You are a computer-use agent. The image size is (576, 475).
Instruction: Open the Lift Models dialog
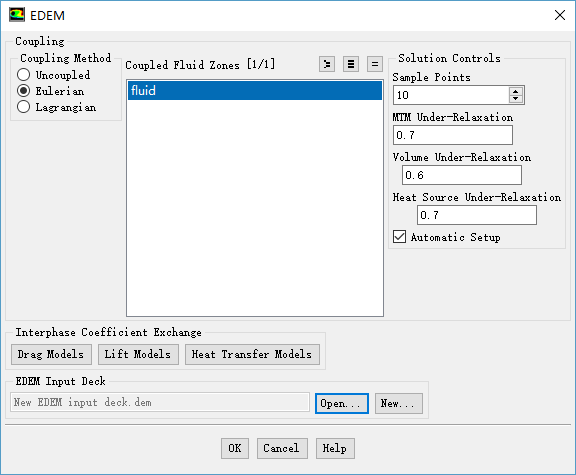pyautogui.click(x=138, y=354)
